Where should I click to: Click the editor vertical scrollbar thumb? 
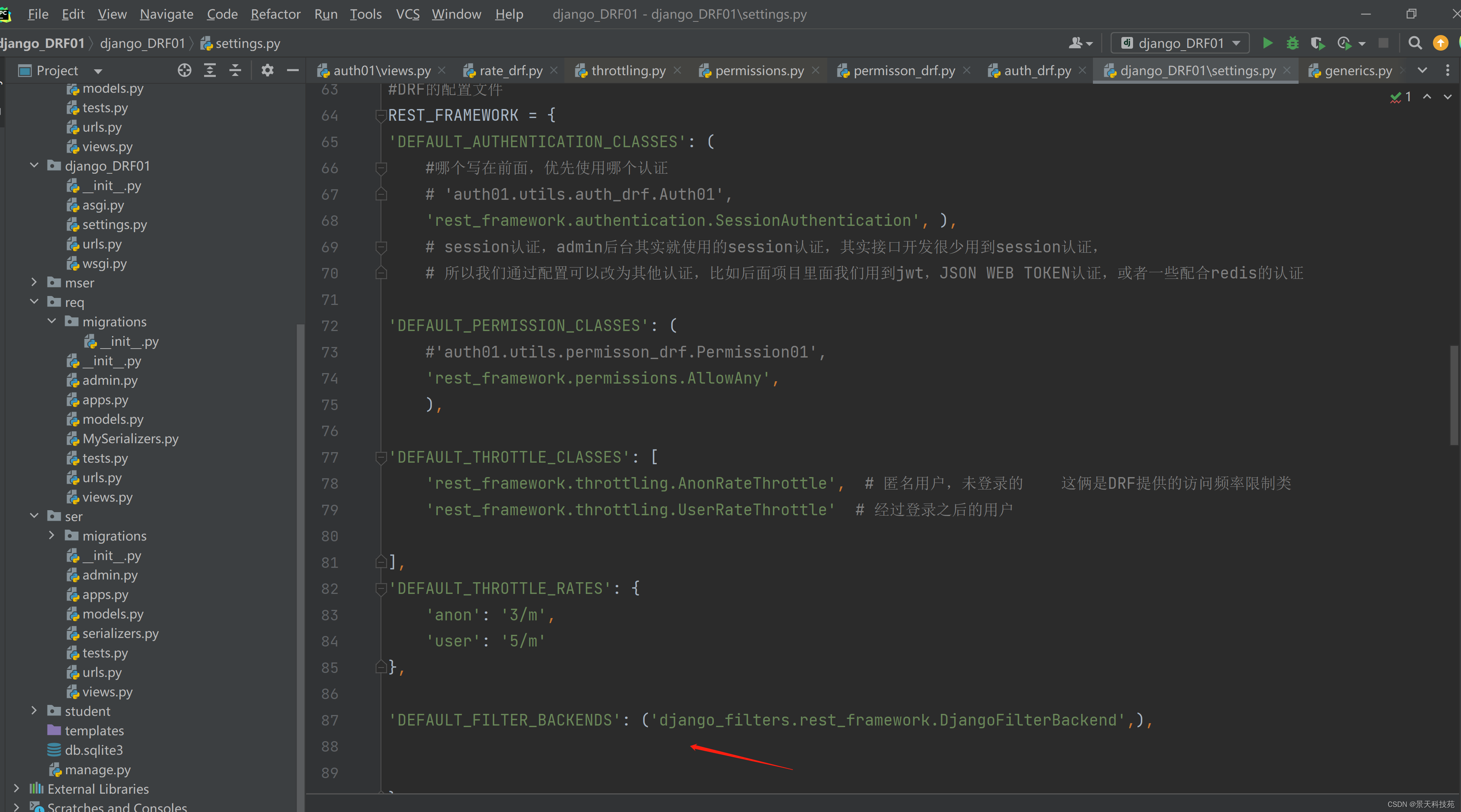click(1454, 395)
